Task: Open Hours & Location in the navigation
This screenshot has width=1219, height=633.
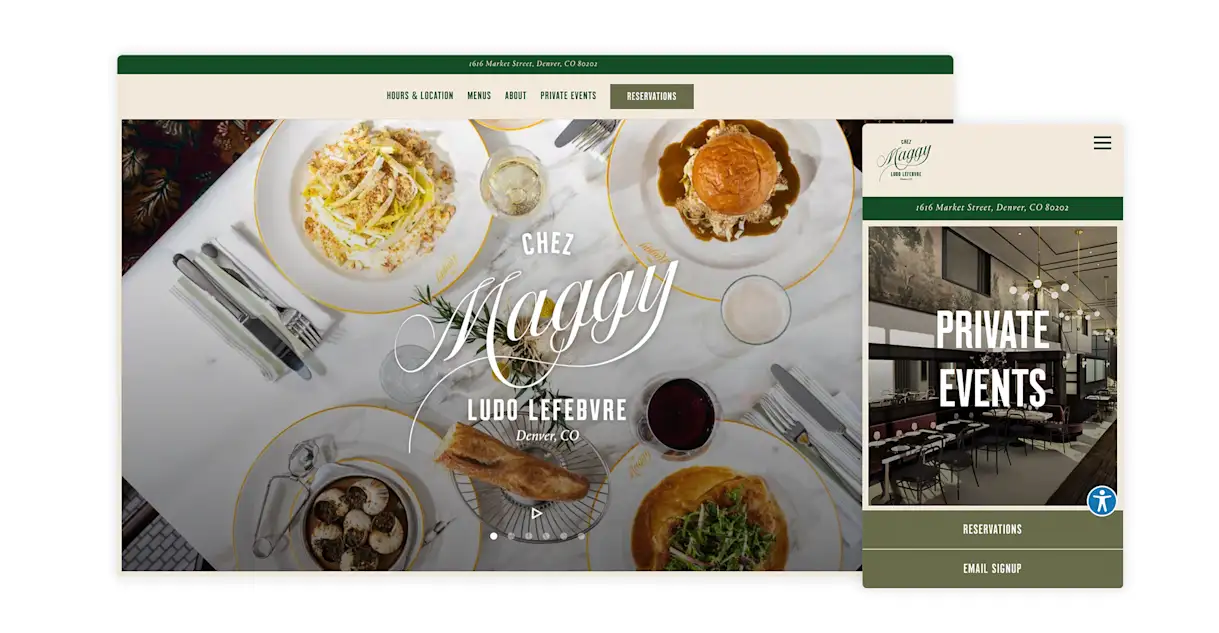Action: click(420, 96)
